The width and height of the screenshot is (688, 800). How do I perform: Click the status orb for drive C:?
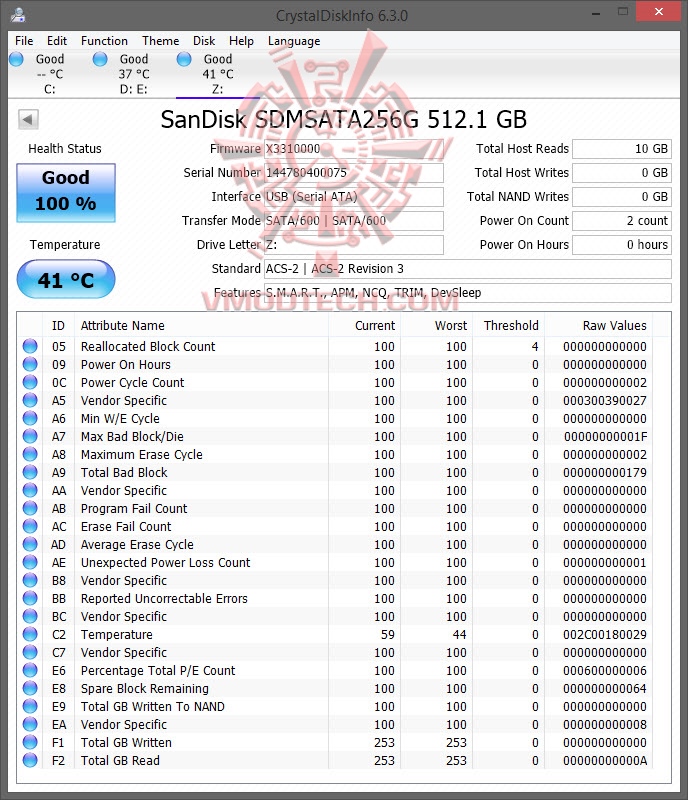pos(16,59)
